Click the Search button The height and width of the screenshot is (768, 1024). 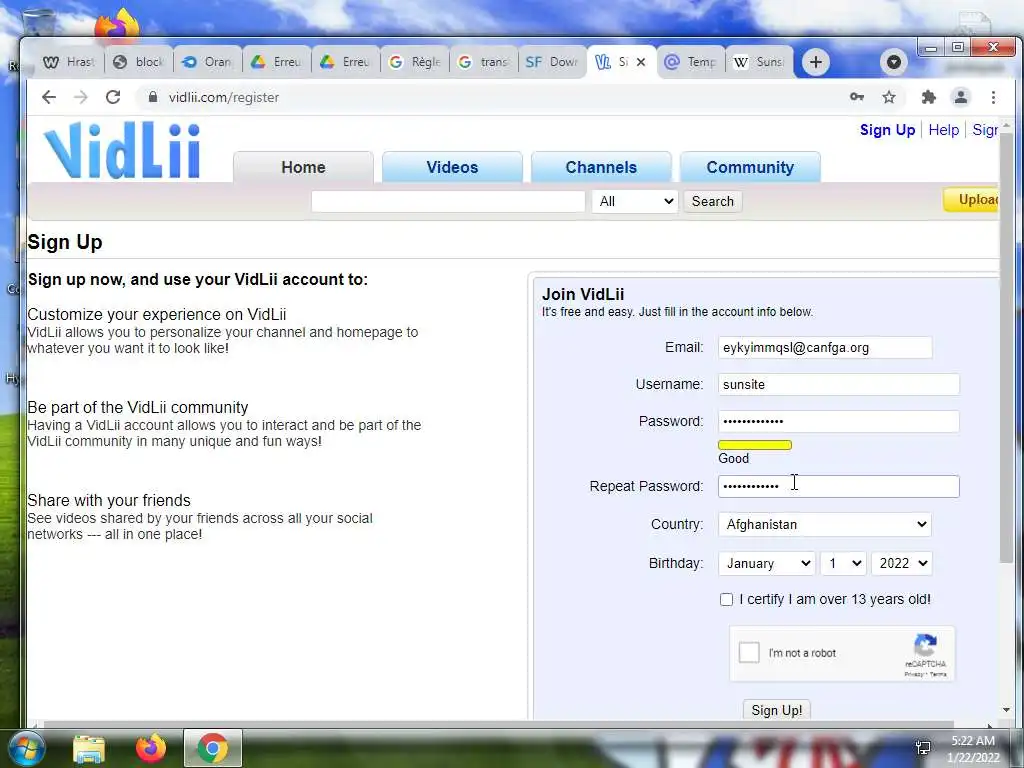pos(712,201)
